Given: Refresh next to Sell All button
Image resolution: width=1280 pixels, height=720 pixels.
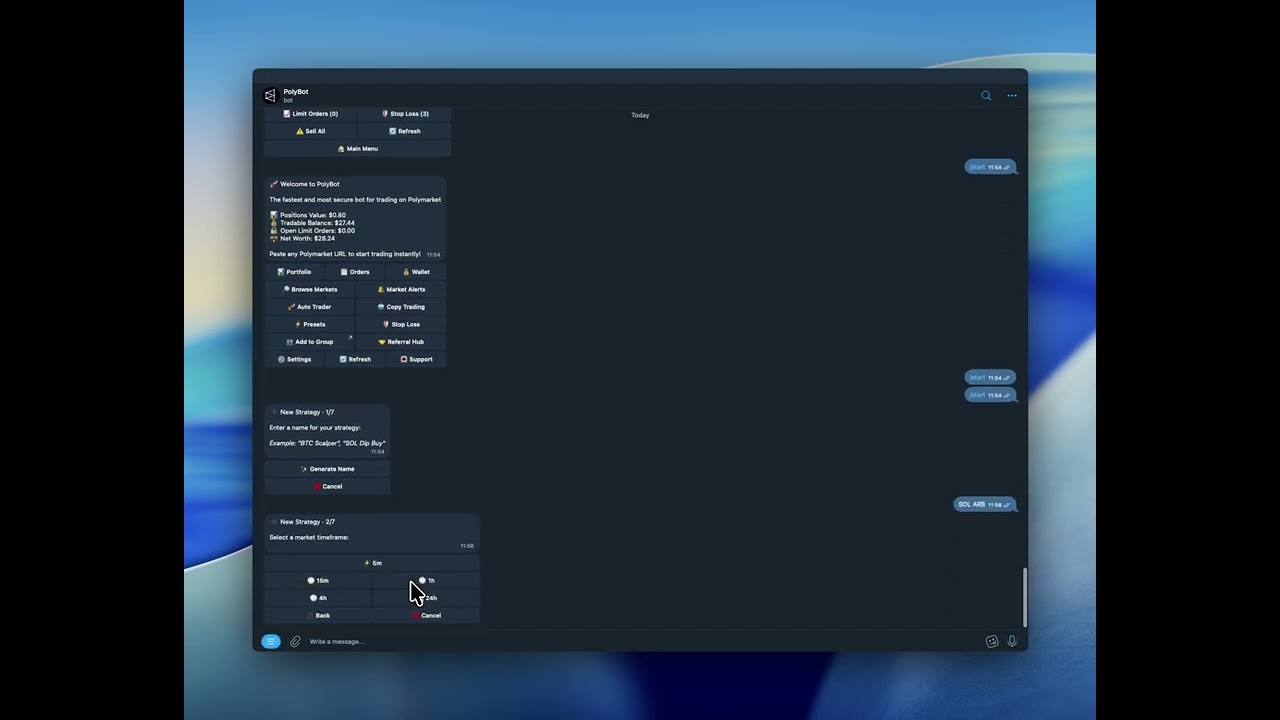Looking at the screenshot, I should tap(404, 131).
